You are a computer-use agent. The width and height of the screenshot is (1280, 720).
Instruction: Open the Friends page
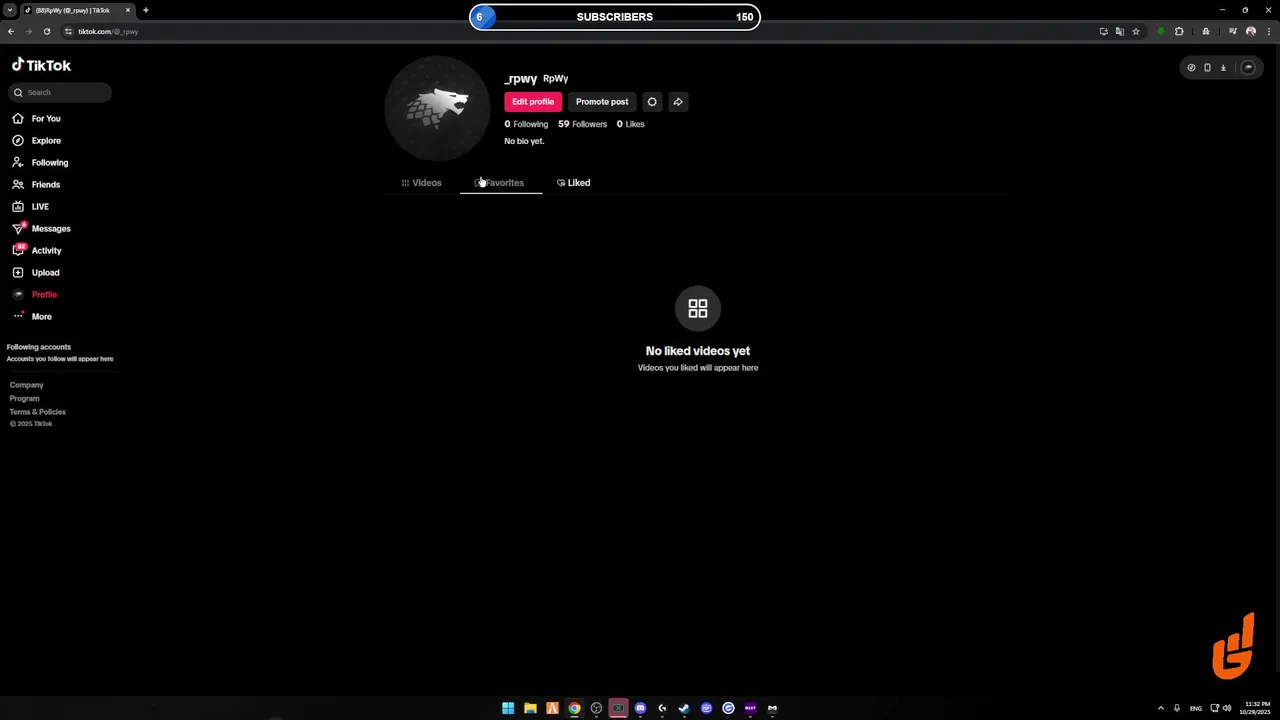[x=36, y=184]
